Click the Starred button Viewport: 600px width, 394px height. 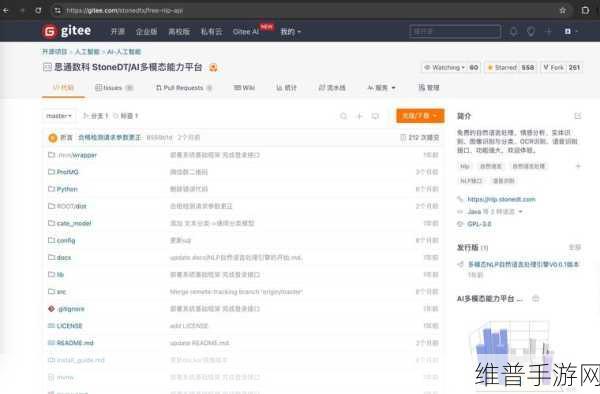click(502, 68)
